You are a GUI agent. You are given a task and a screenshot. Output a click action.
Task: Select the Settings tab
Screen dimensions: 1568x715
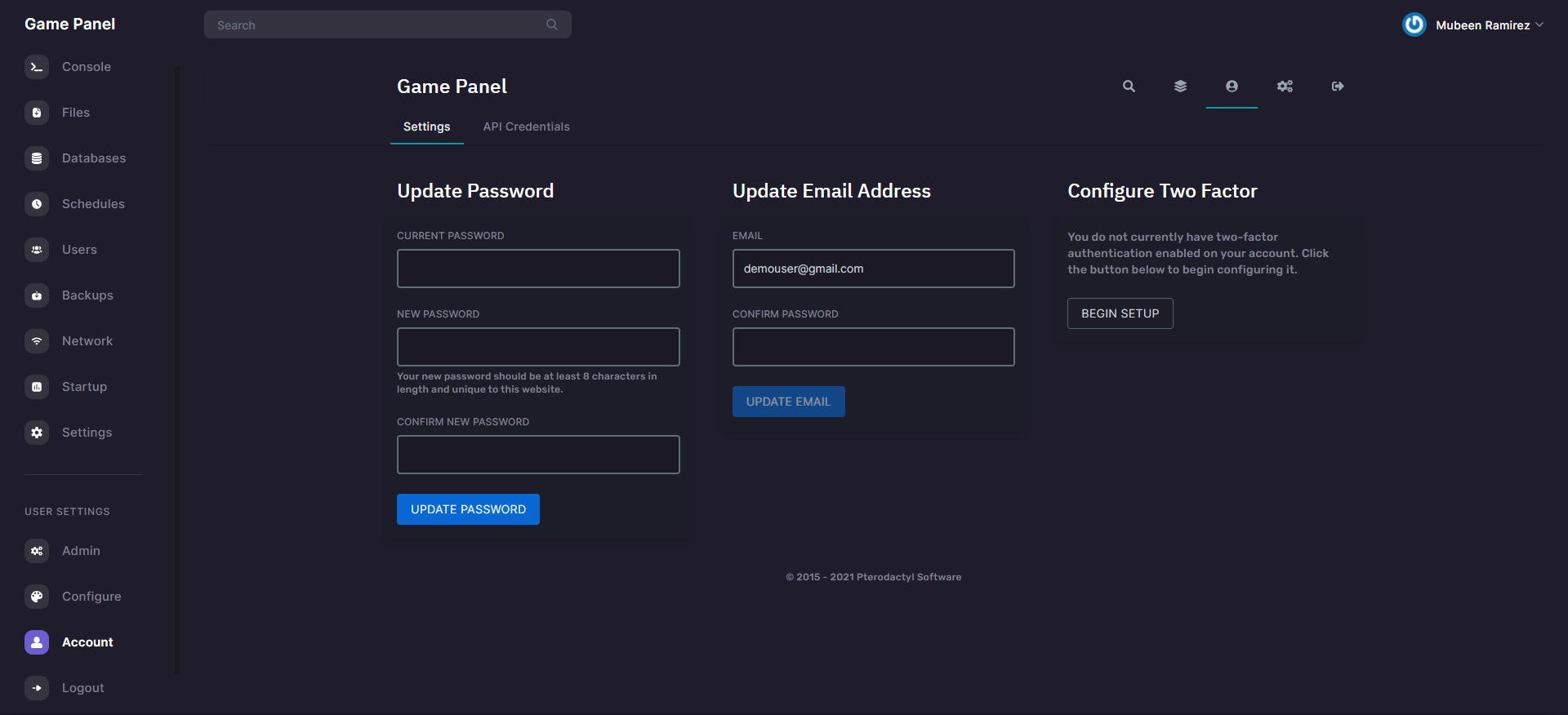pyautogui.click(x=426, y=127)
